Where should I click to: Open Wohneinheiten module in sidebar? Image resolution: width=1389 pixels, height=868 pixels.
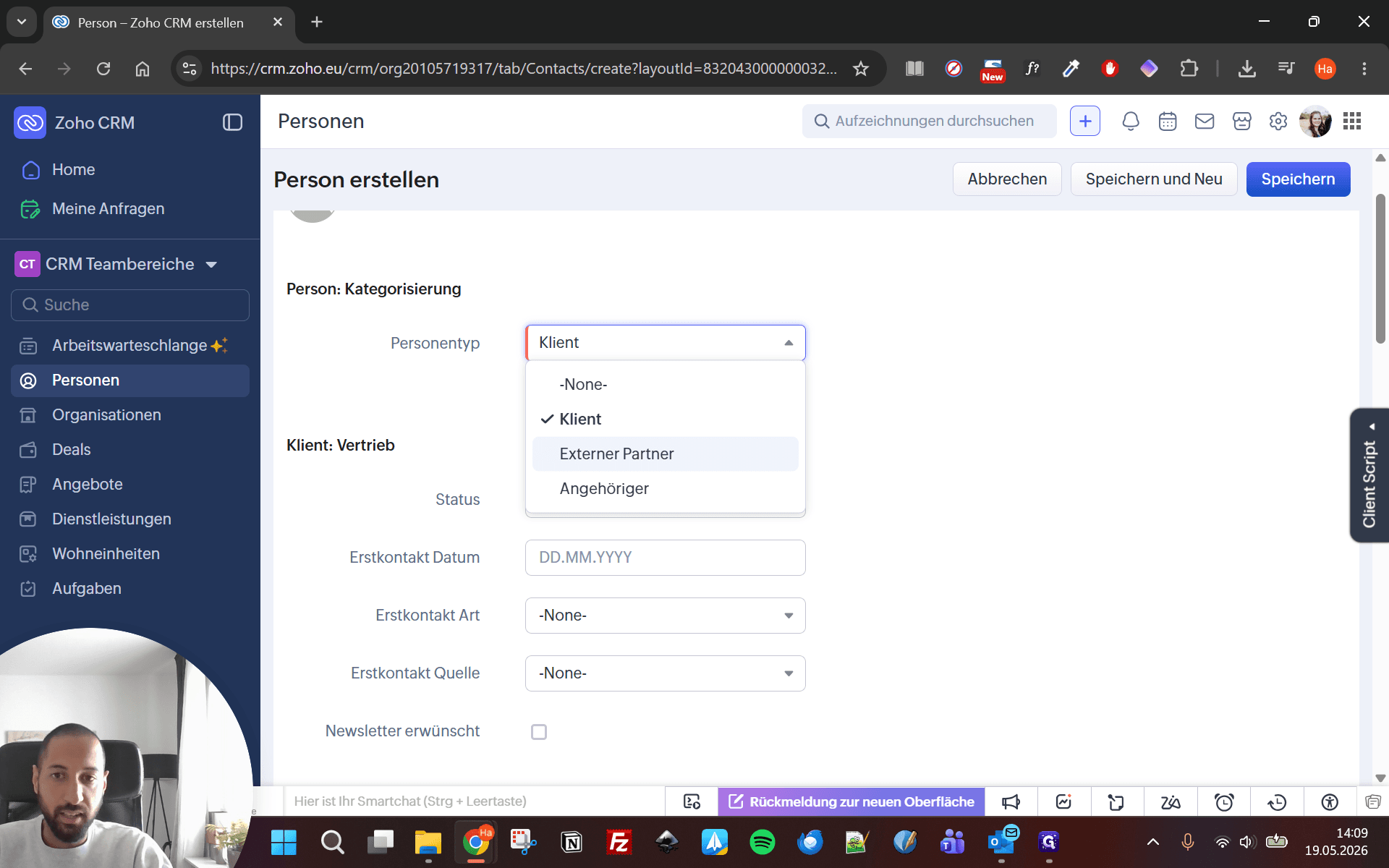click(x=130, y=554)
